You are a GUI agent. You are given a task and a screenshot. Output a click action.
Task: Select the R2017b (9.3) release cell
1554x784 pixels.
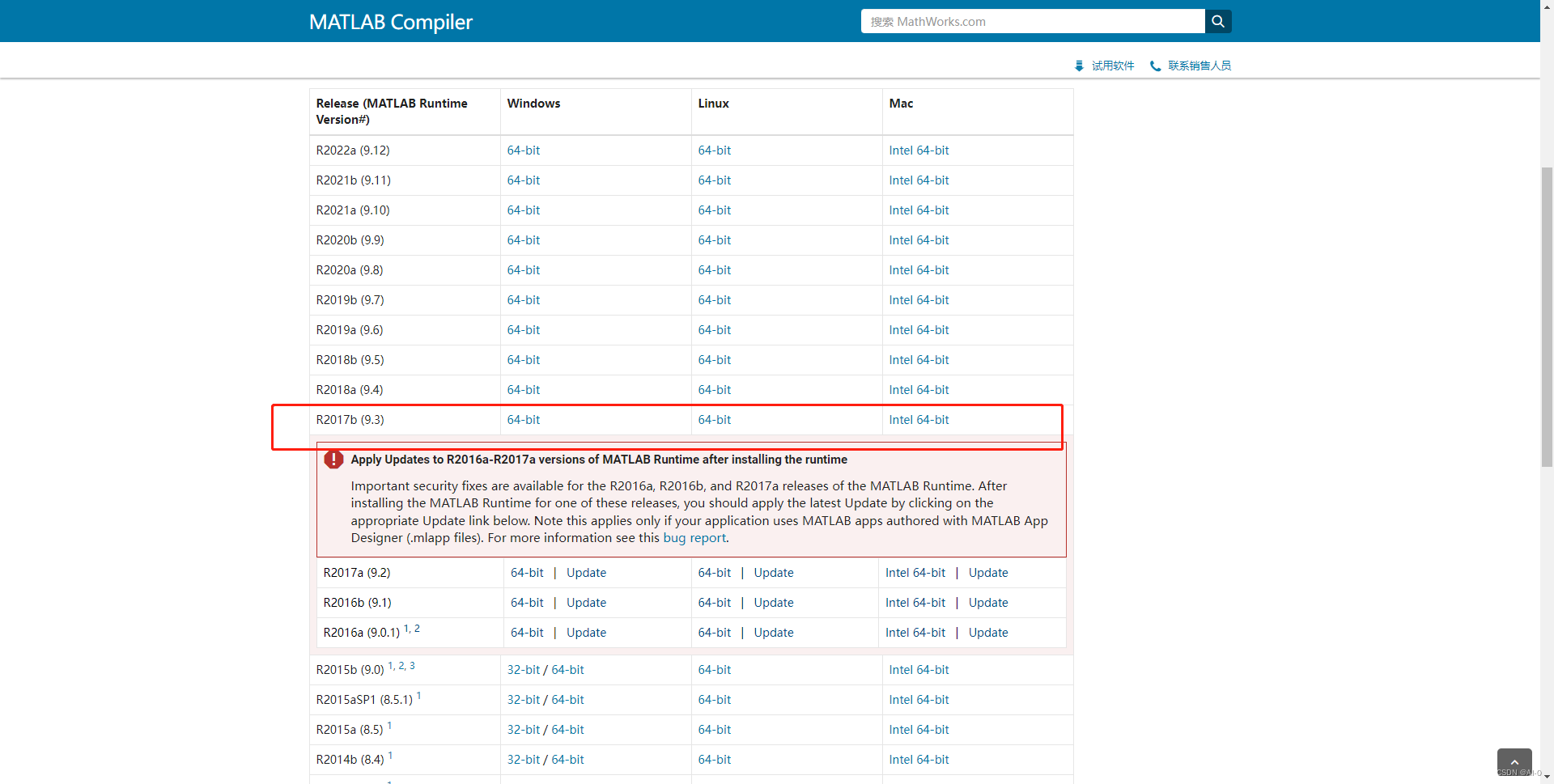point(405,420)
